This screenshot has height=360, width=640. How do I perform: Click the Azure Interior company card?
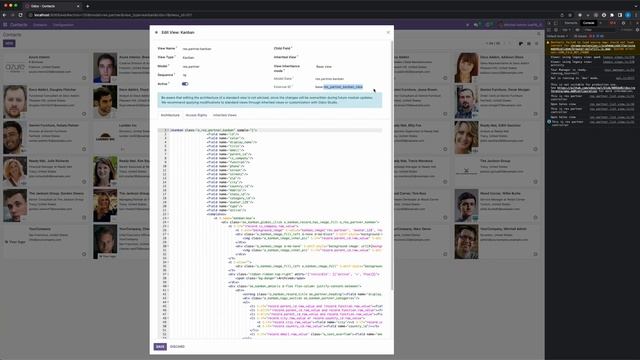pos(46,67)
